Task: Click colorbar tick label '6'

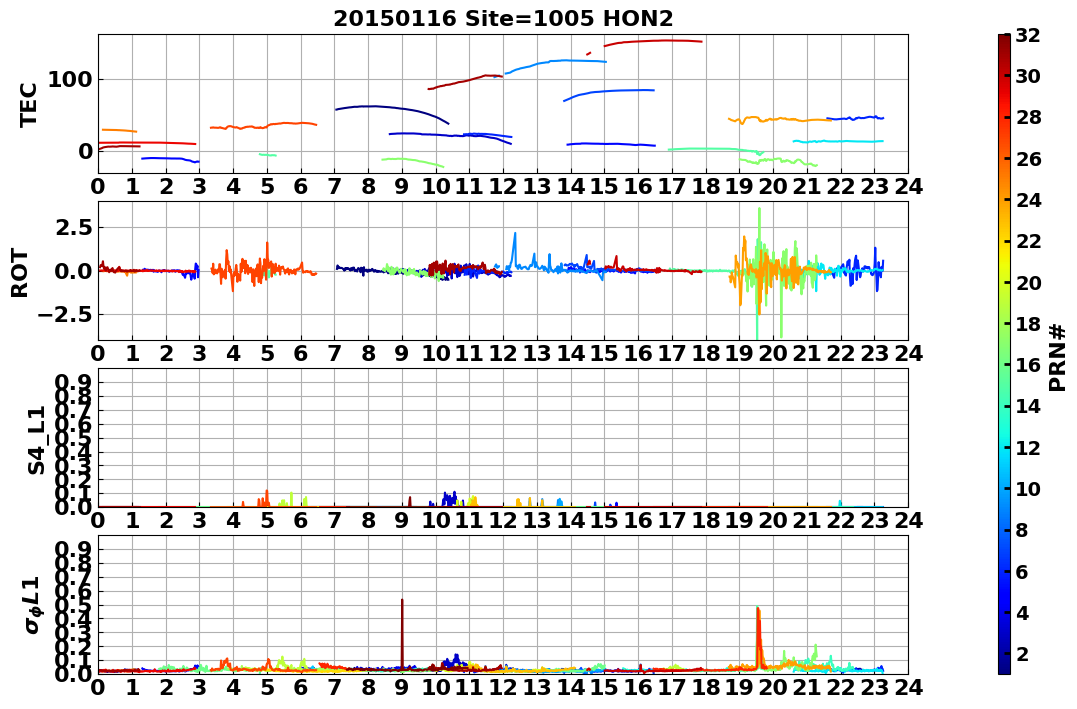Action: [1022, 571]
